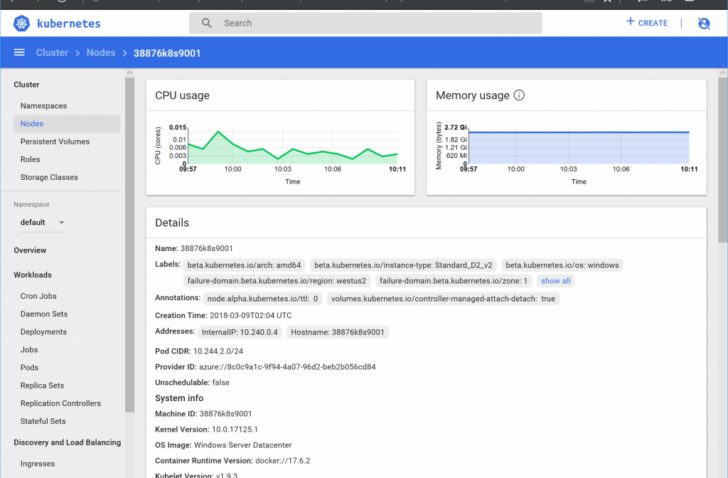Click the zone: 1 label chip
The image size is (728, 478).
click(454, 281)
